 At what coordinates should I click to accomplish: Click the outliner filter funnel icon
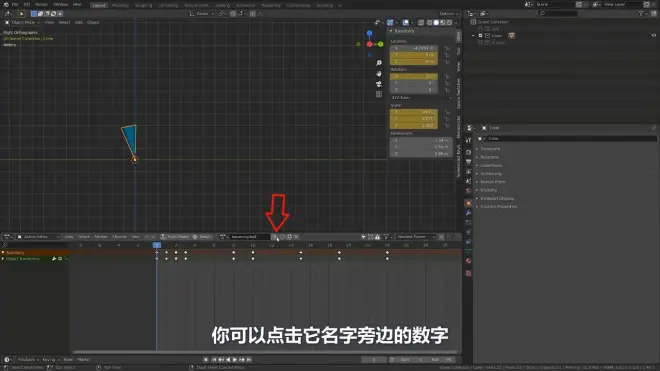pos(641,13)
